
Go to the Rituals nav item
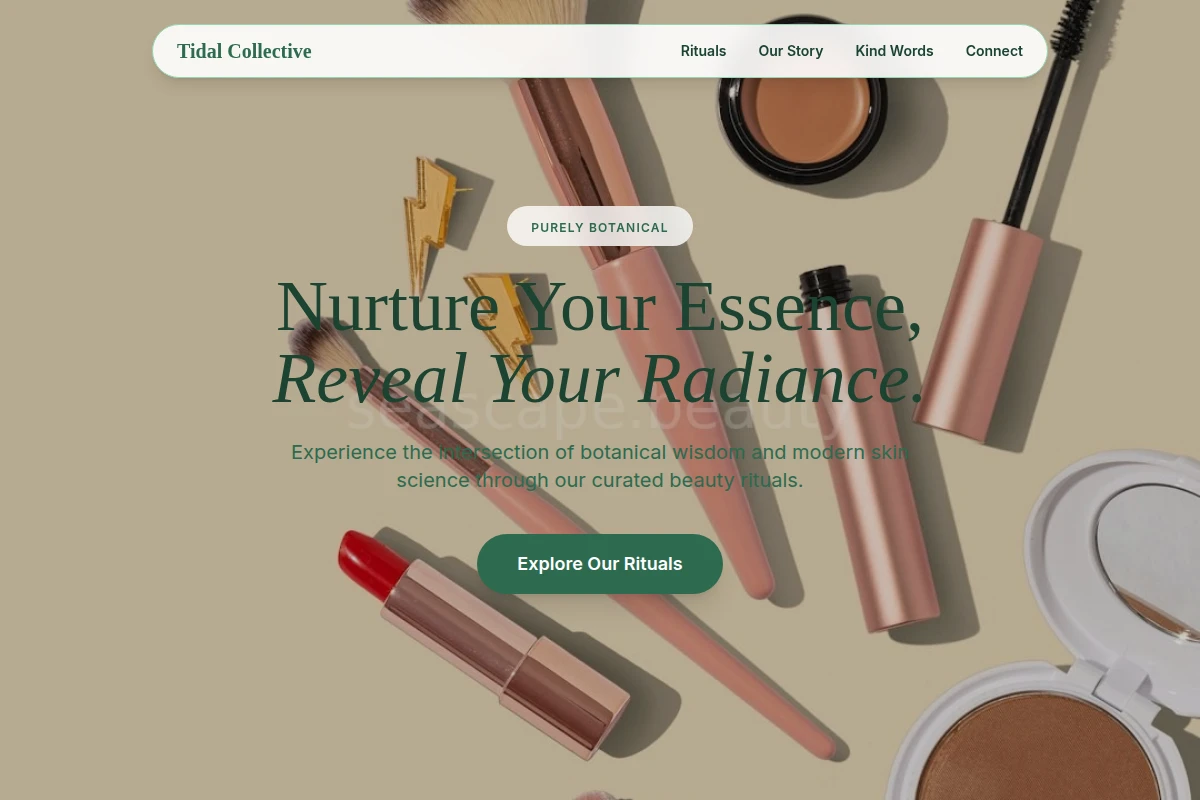click(x=703, y=51)
